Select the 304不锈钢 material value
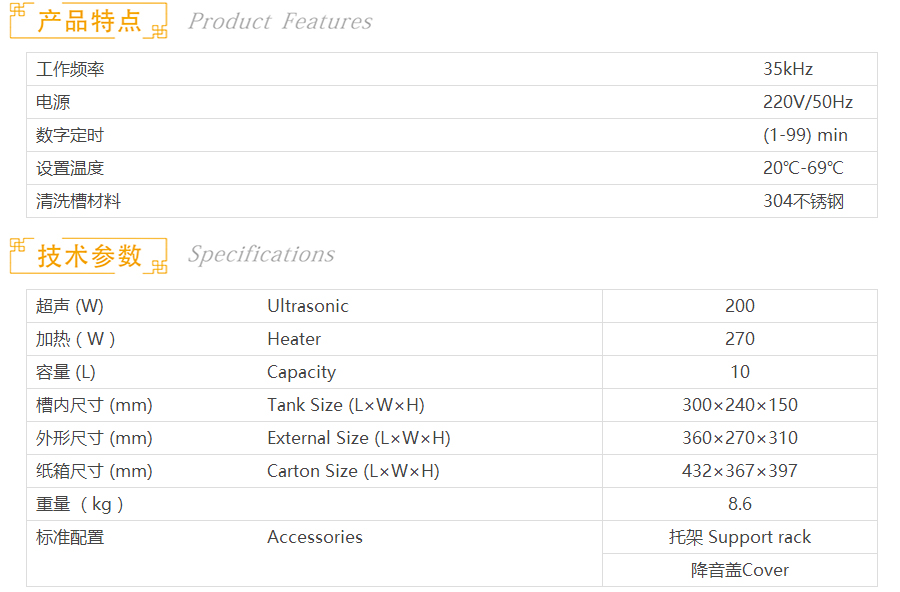 tap(803, 201)
